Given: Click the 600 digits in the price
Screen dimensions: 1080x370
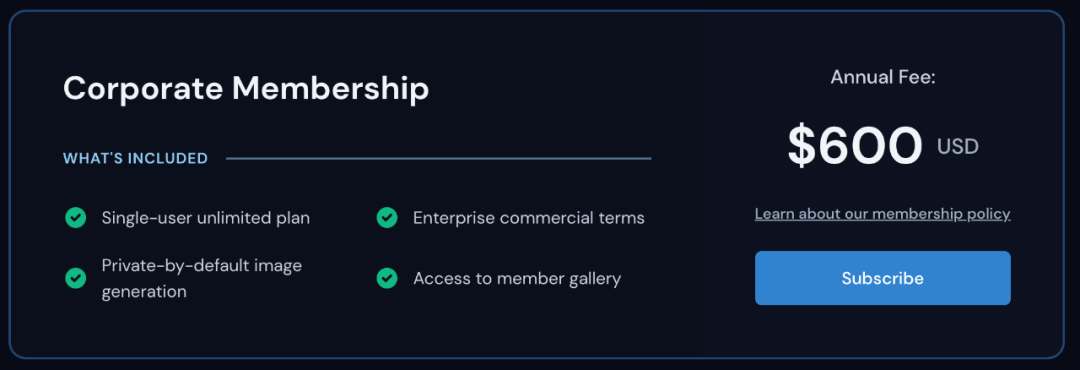Looking at the screenshot, I should pos(871,146).
